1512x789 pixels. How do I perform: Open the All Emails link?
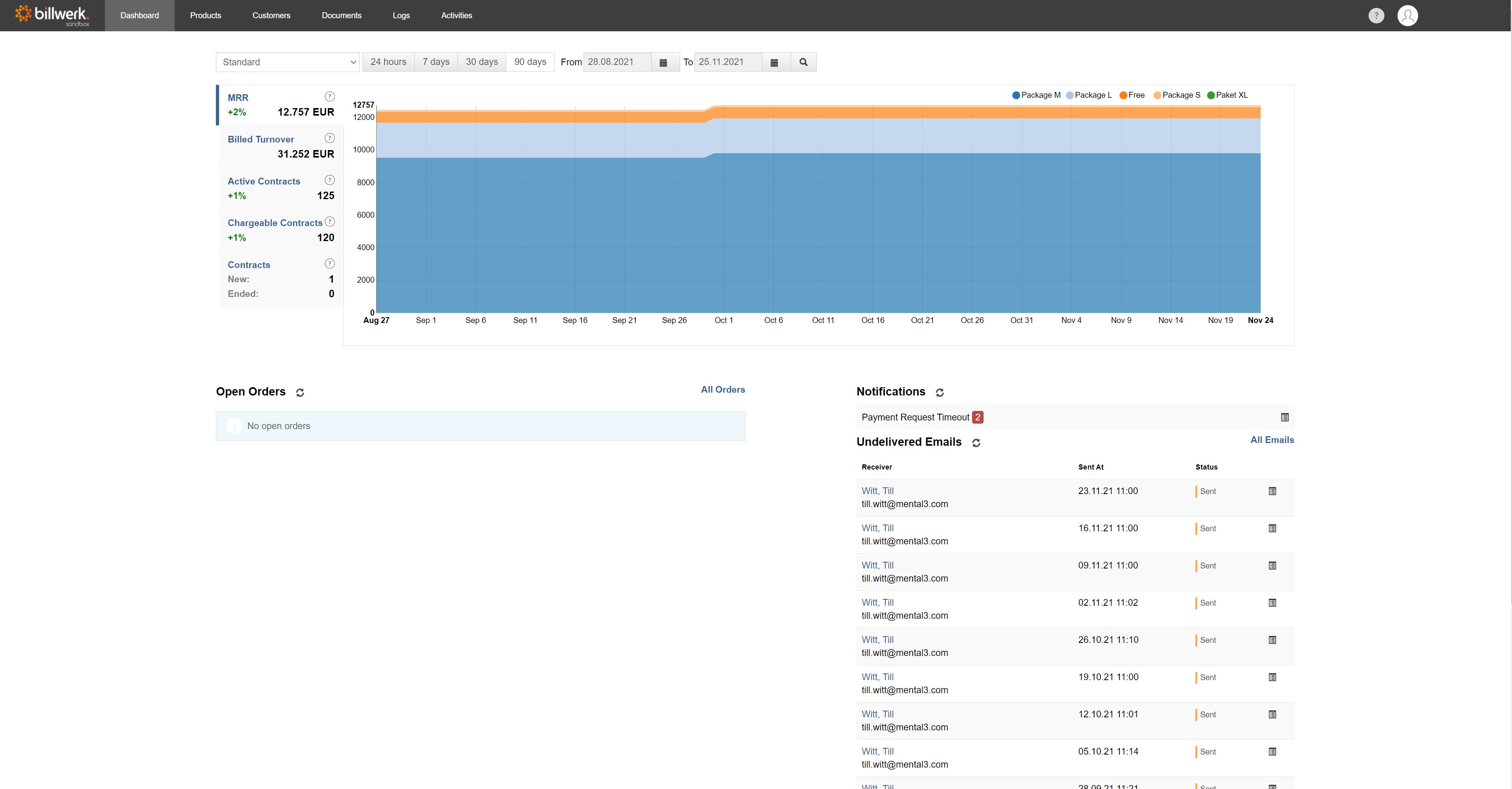[1272, 440]
